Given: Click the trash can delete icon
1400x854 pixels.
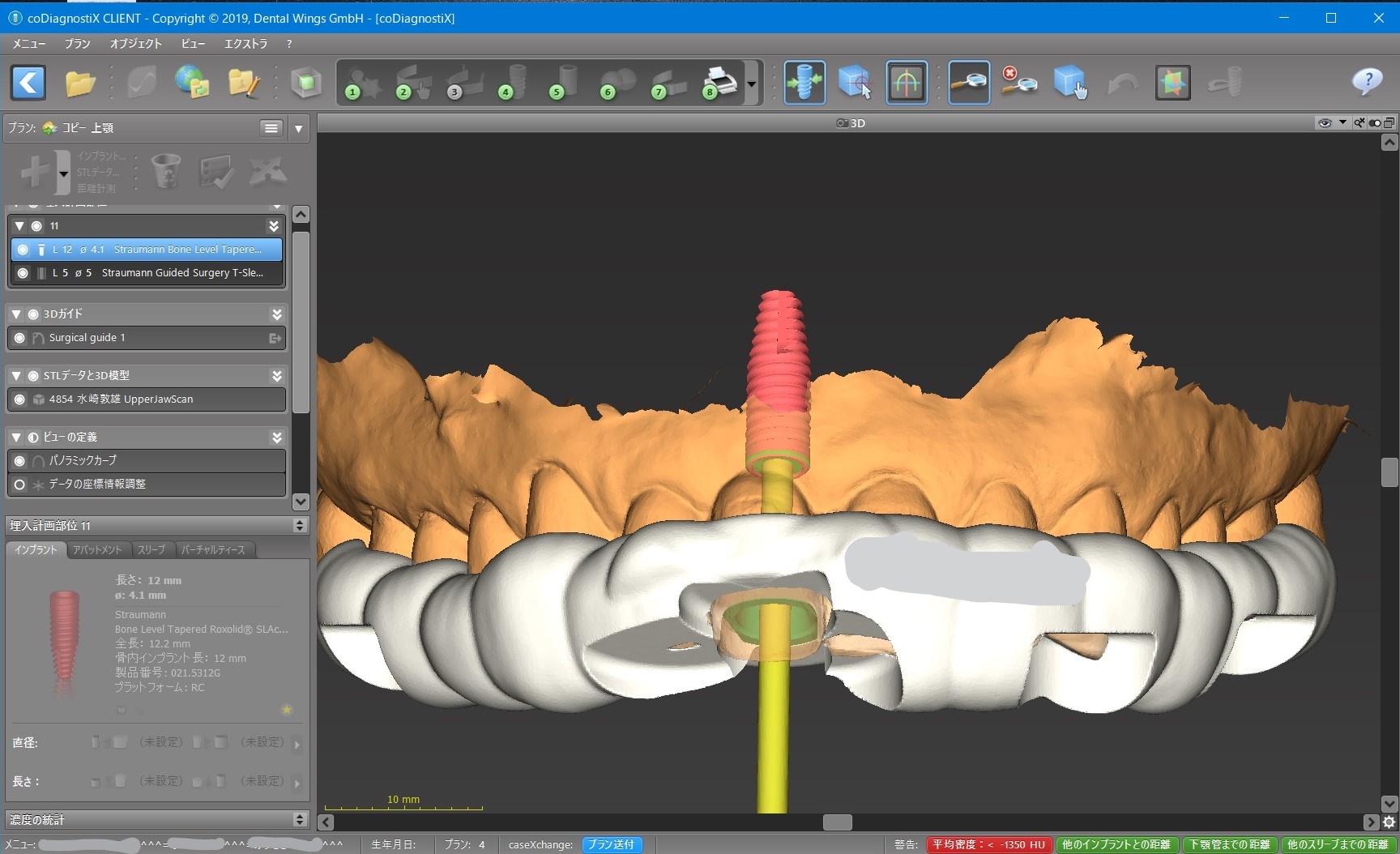Looking at the screenshot, I should click(166, 171).
